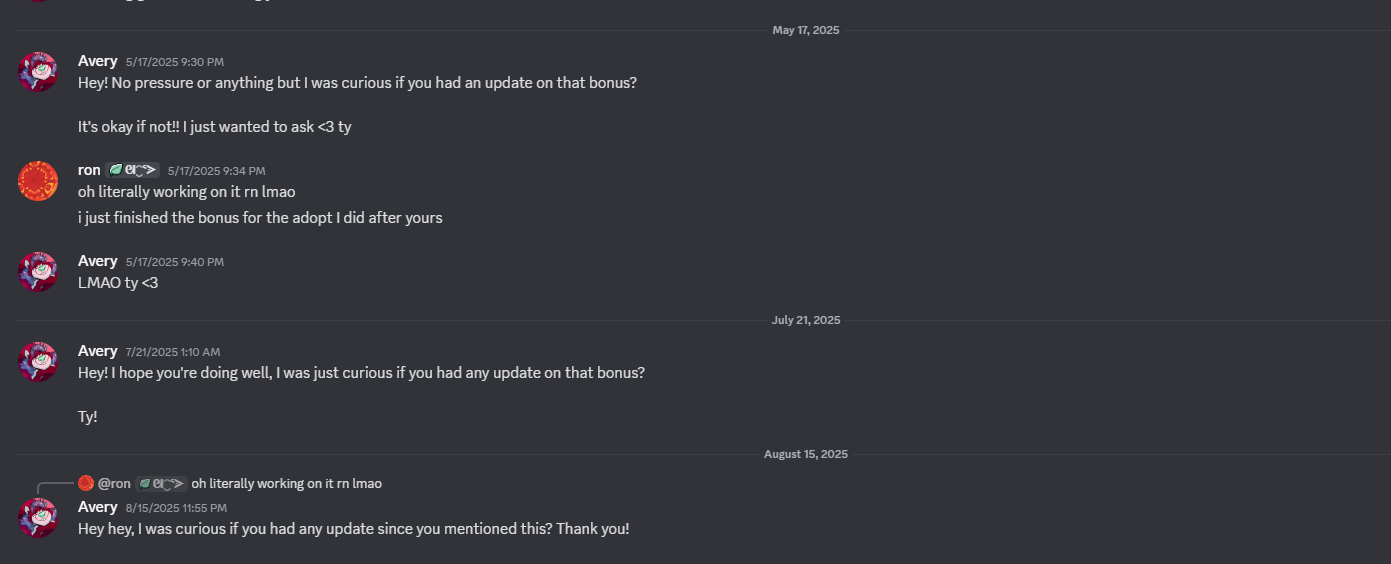This screenshot has width=1391, height=564.
Task: Open Avery's avatar on the 9:30 PM message
Action: [38, 72]
